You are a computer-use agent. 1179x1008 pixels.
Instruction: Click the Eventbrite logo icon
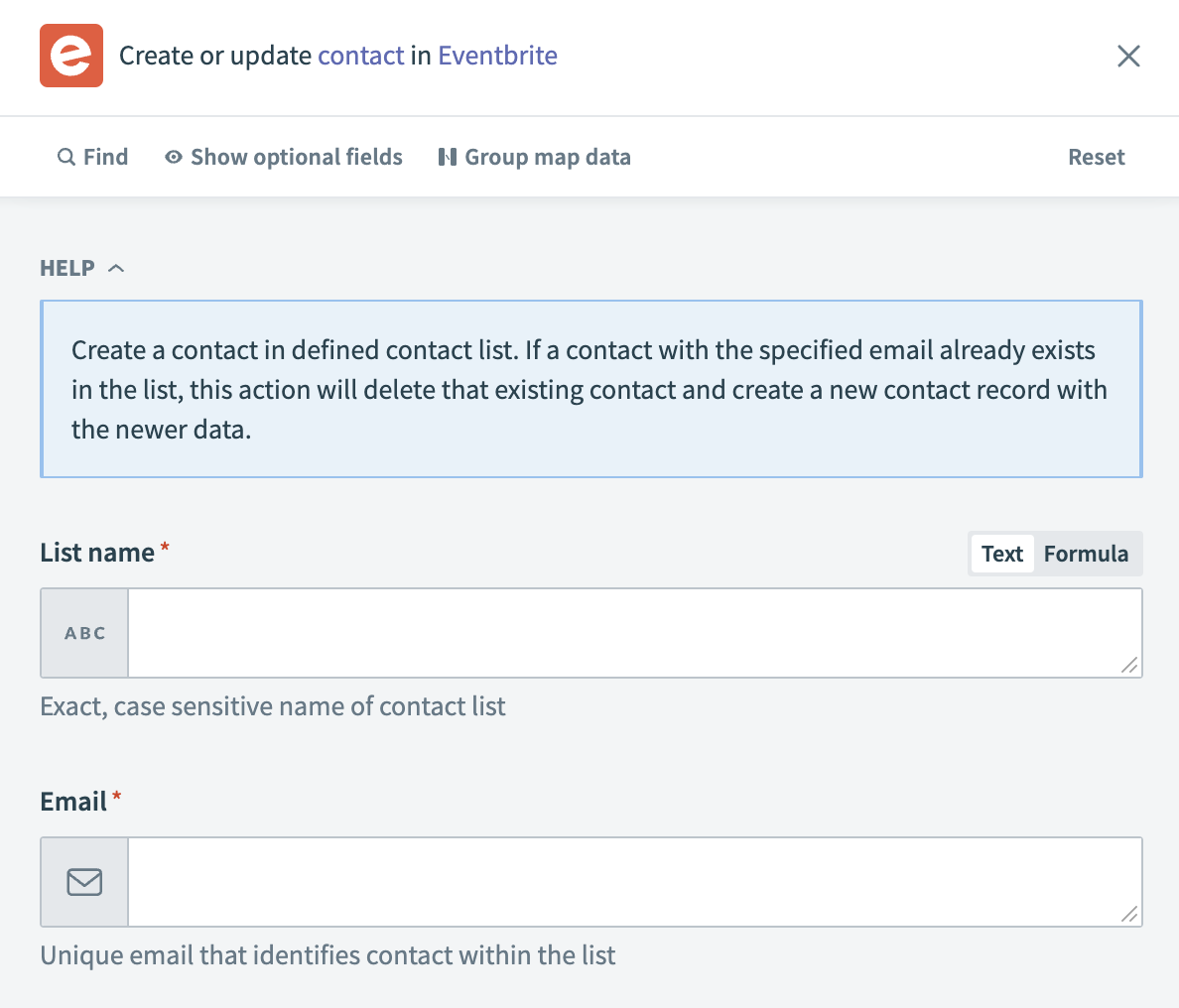pos(70,56)
